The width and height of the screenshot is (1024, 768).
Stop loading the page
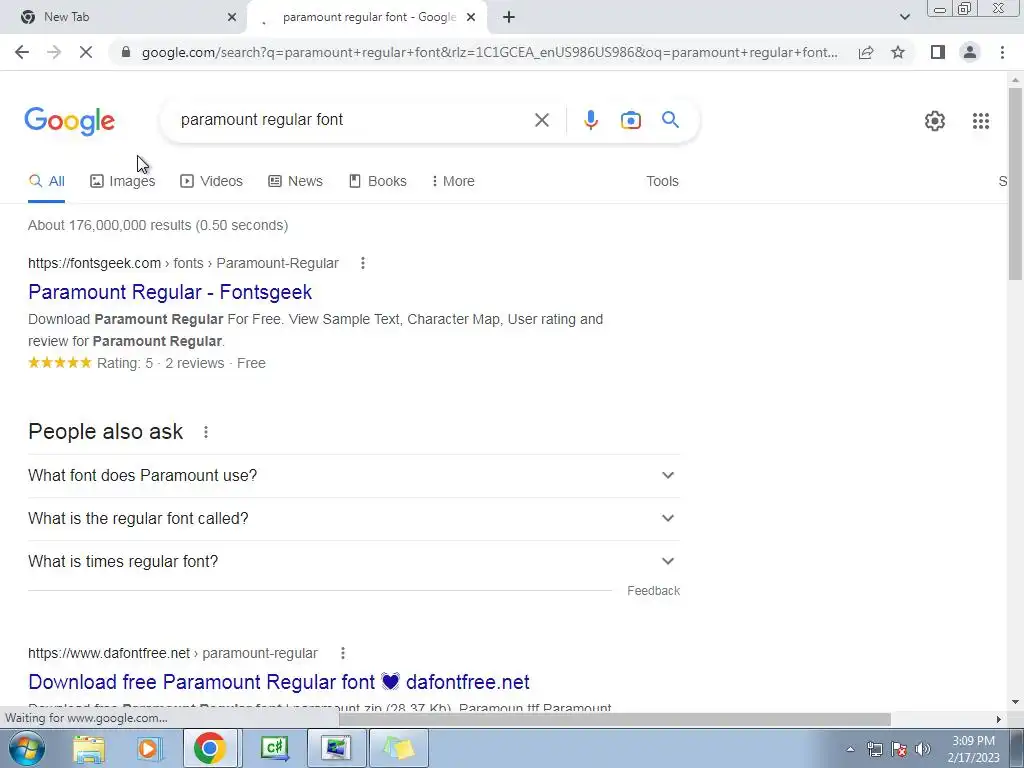(86, 52)
